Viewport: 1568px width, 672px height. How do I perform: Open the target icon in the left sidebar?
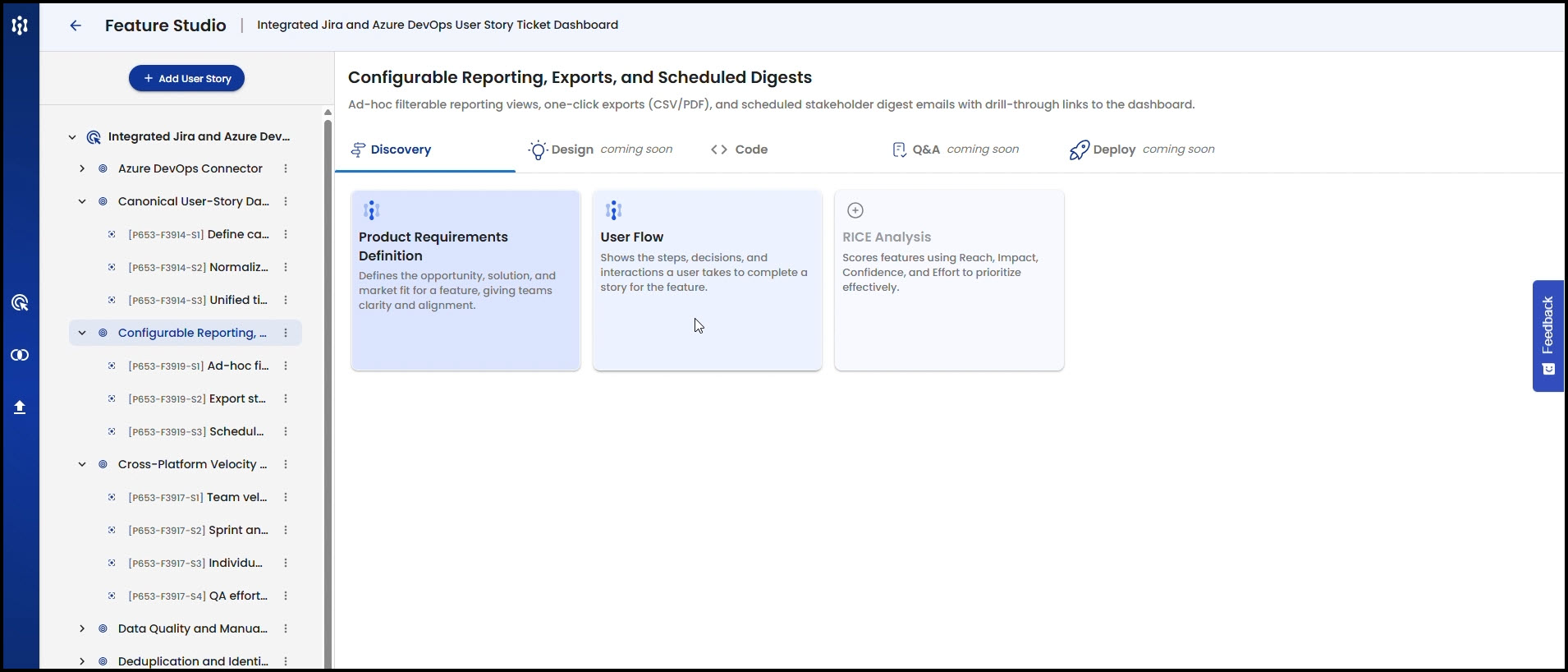coord(20,303)
